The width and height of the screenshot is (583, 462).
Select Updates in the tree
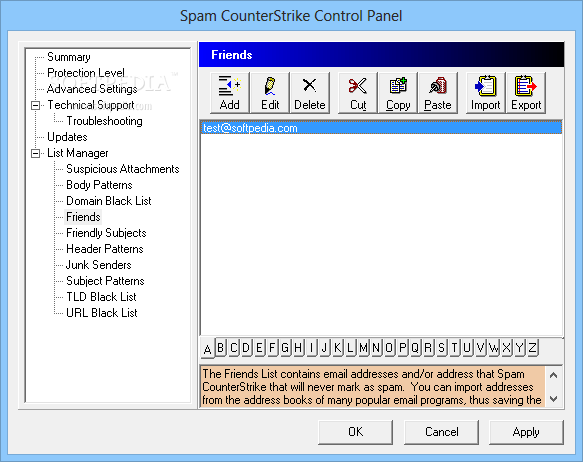click(67, 137)
